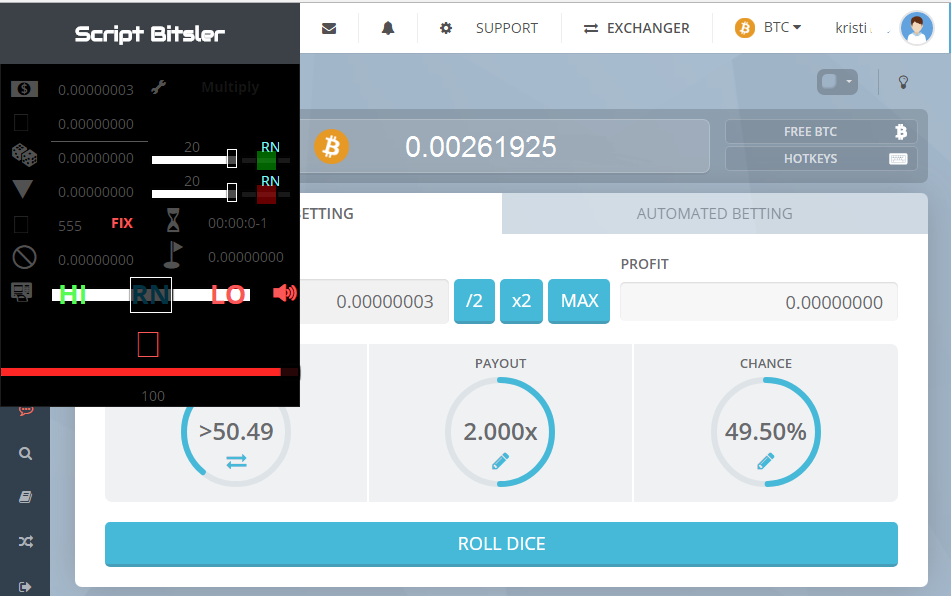Click the FREE BTC button
The image size is (951, 596).
pos(821,132)
